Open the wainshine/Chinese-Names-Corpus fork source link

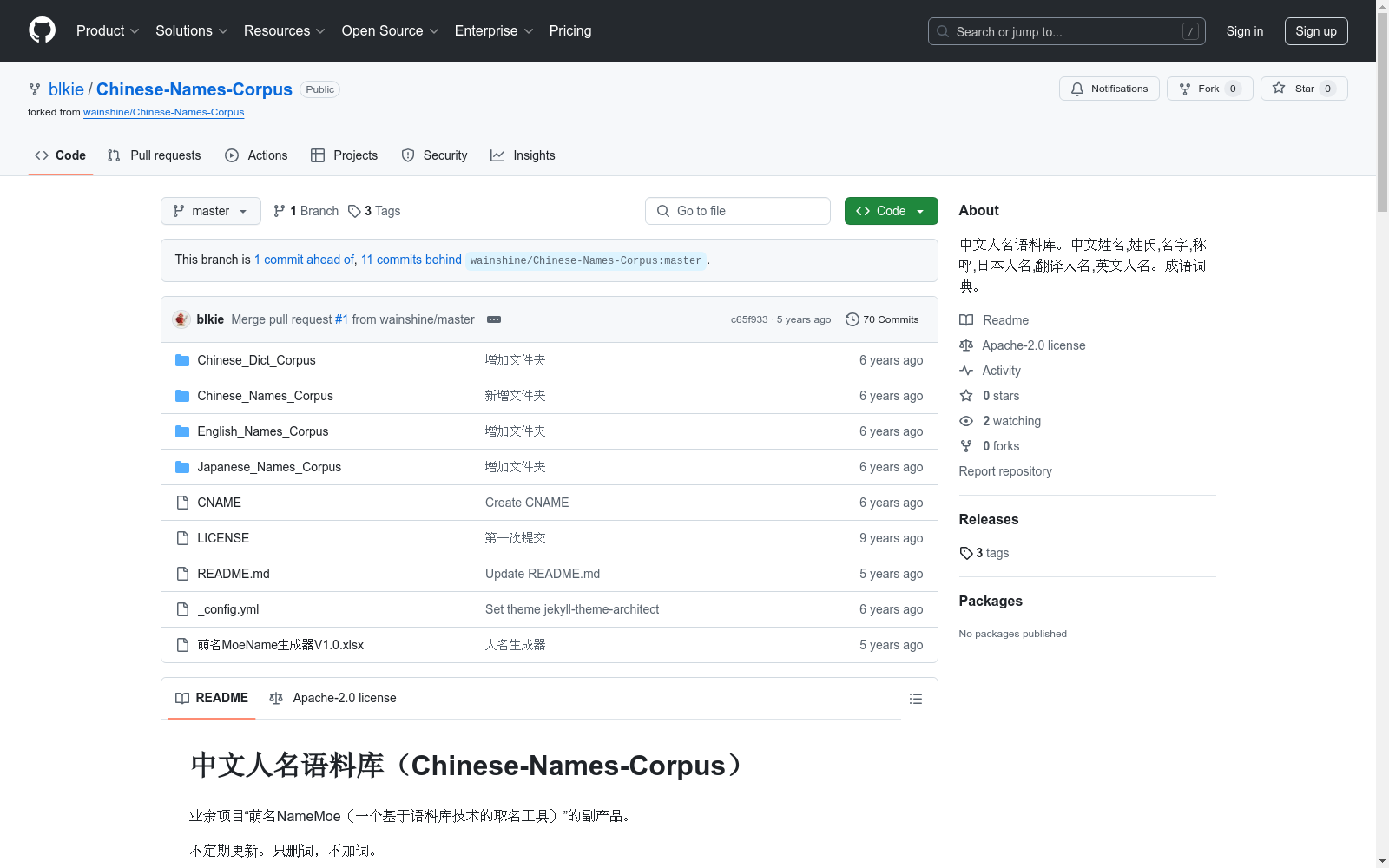click(163, 112)
